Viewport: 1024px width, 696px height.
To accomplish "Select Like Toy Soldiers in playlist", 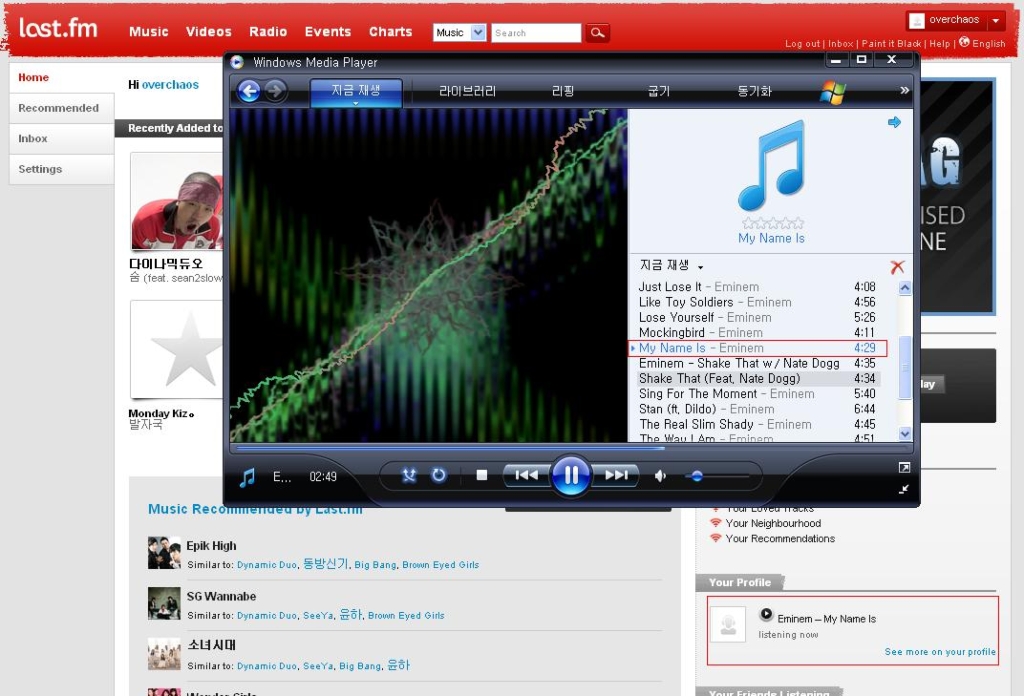I will click(757, 302).
